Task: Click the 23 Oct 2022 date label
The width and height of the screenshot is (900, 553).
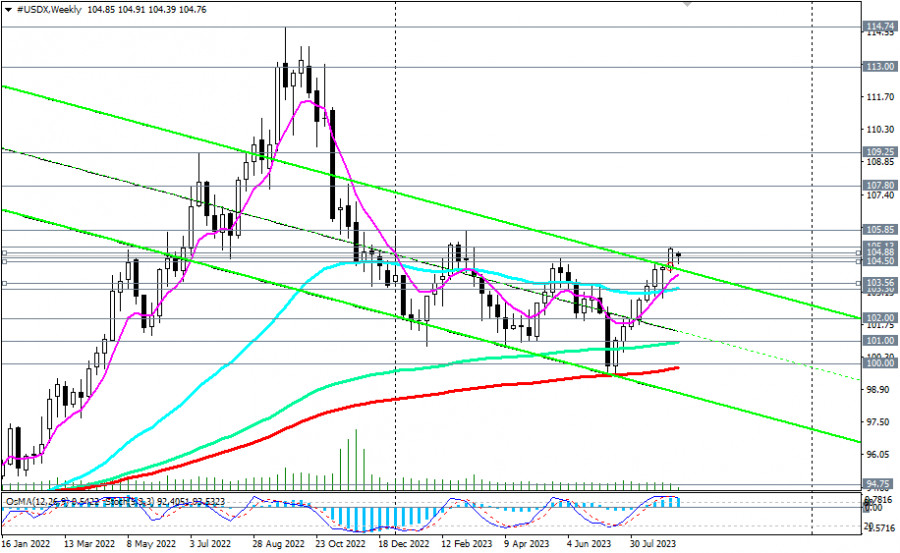Action: click(x=340, y=544)
